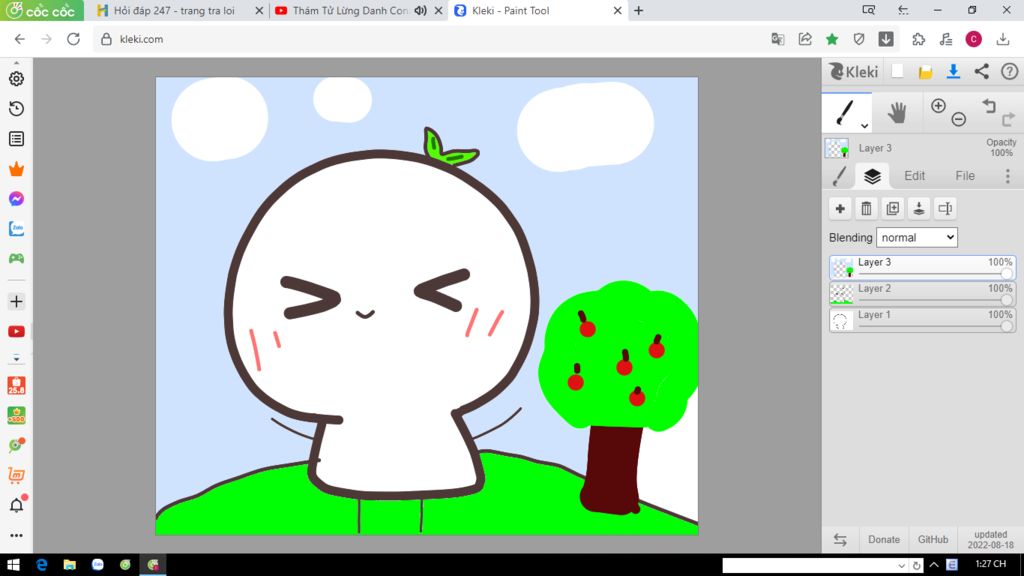Open File Explorer from the taskbar
Viewport: 1024px width, 576px height.
[x=69, y=565]
